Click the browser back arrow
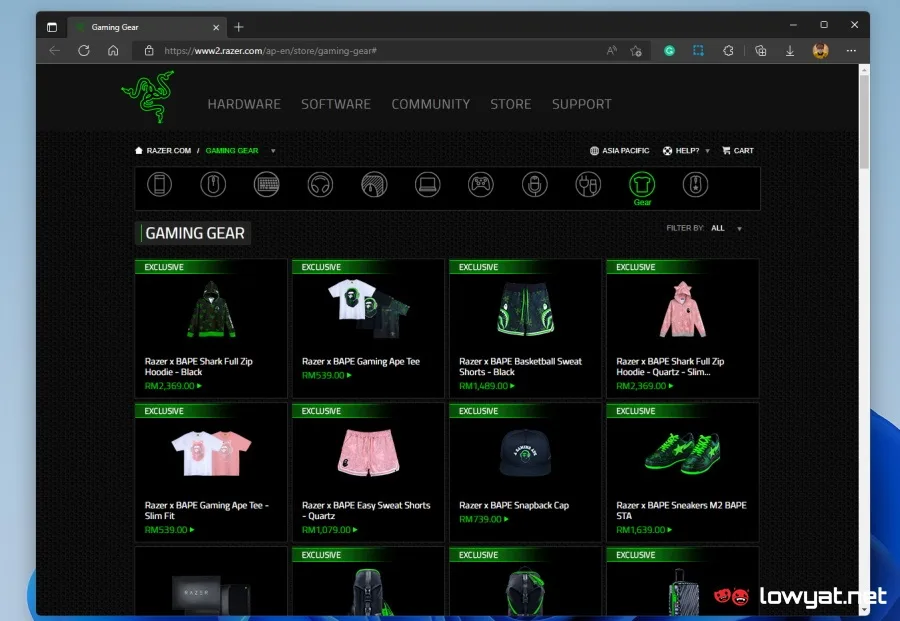This screenshot has height=621, width=900. (55, 51)
